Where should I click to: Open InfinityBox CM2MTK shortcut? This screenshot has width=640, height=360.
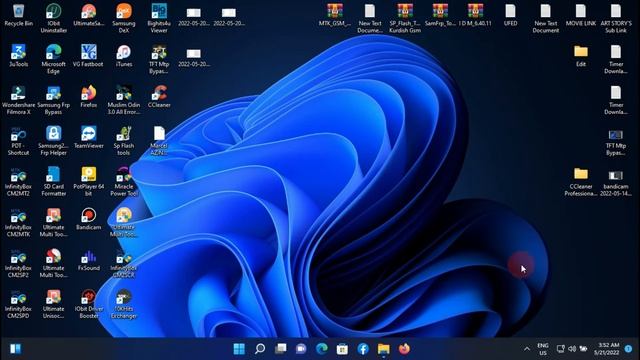18,222
